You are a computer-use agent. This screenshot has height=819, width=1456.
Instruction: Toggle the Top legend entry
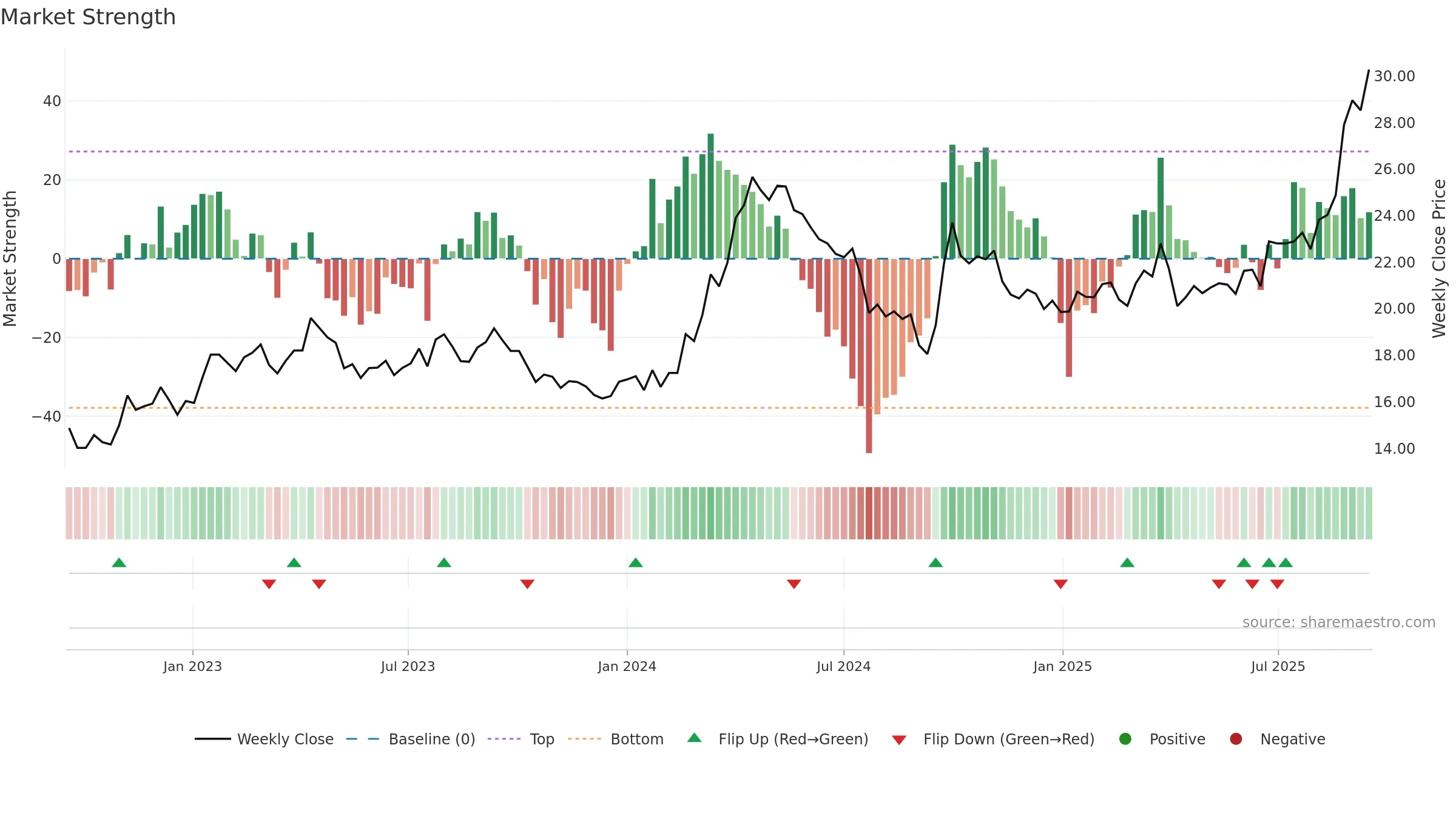pos(521,739)
